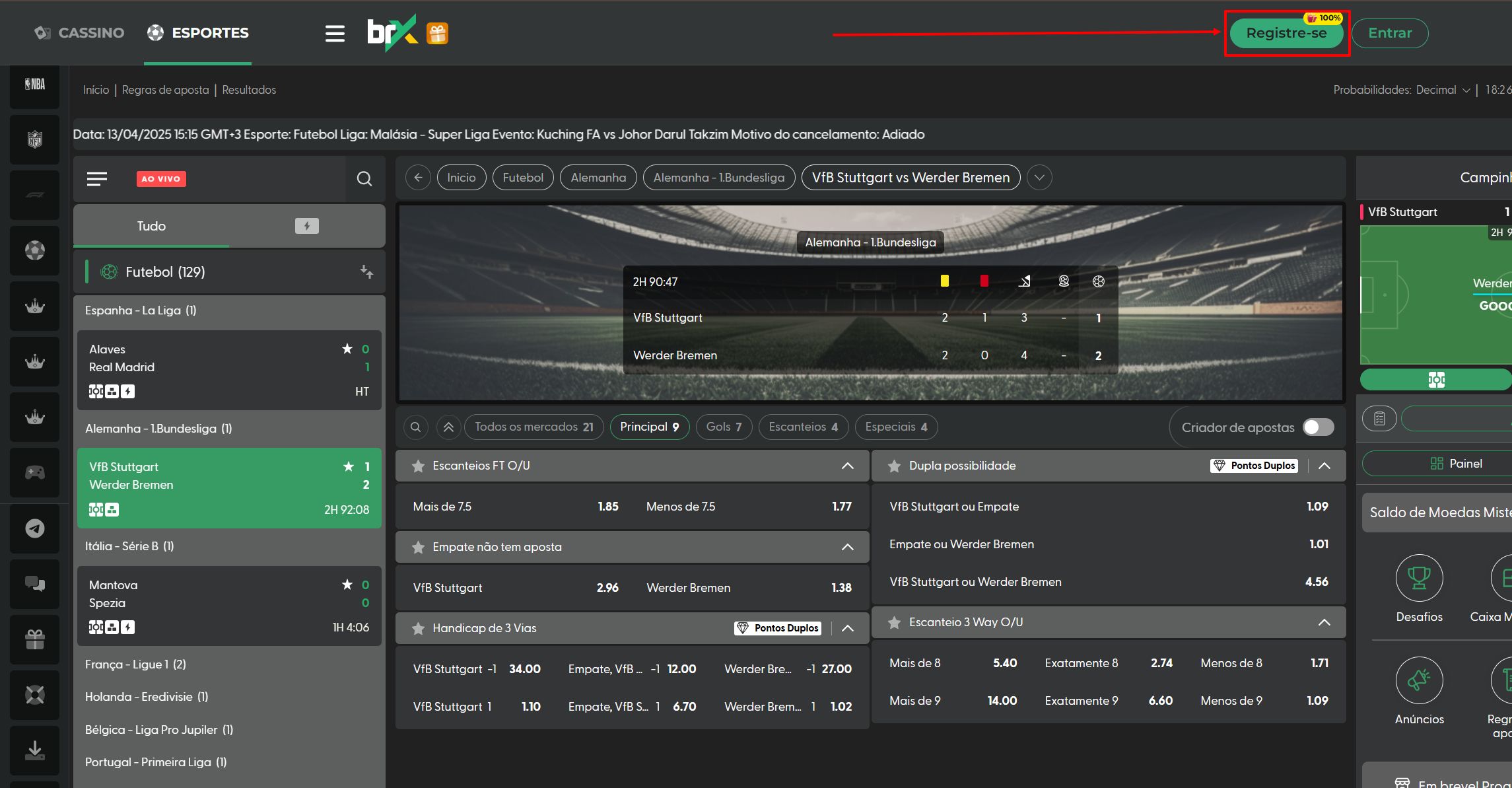Open the game controller sidebar icon
The height and width of the screenshot is (788, 1512).
pyautogui.click(x=35, y=472)
